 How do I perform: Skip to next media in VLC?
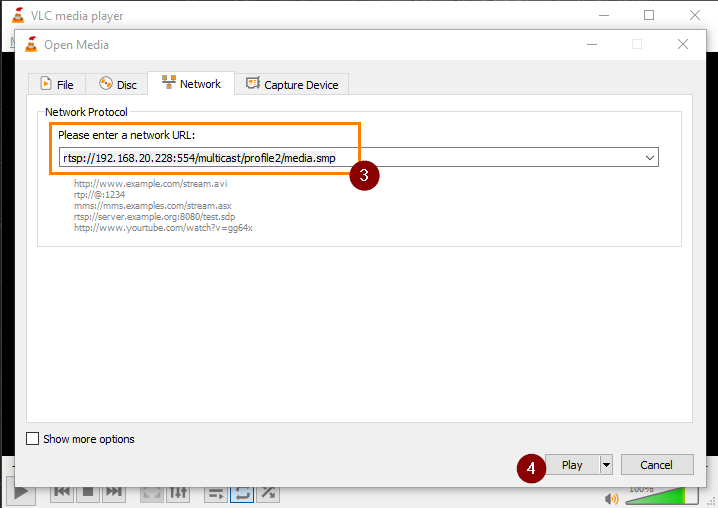coord(114,492)
